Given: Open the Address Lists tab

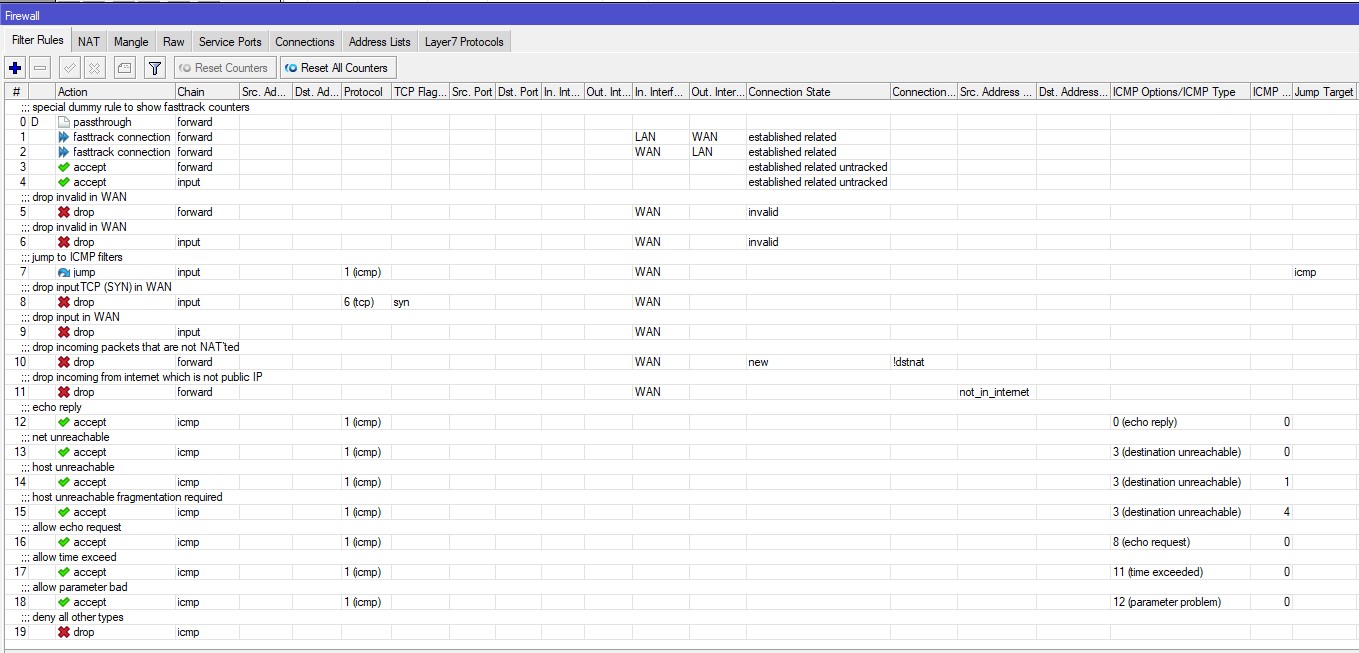Looking at the screenshot, I should coord(380,42).
